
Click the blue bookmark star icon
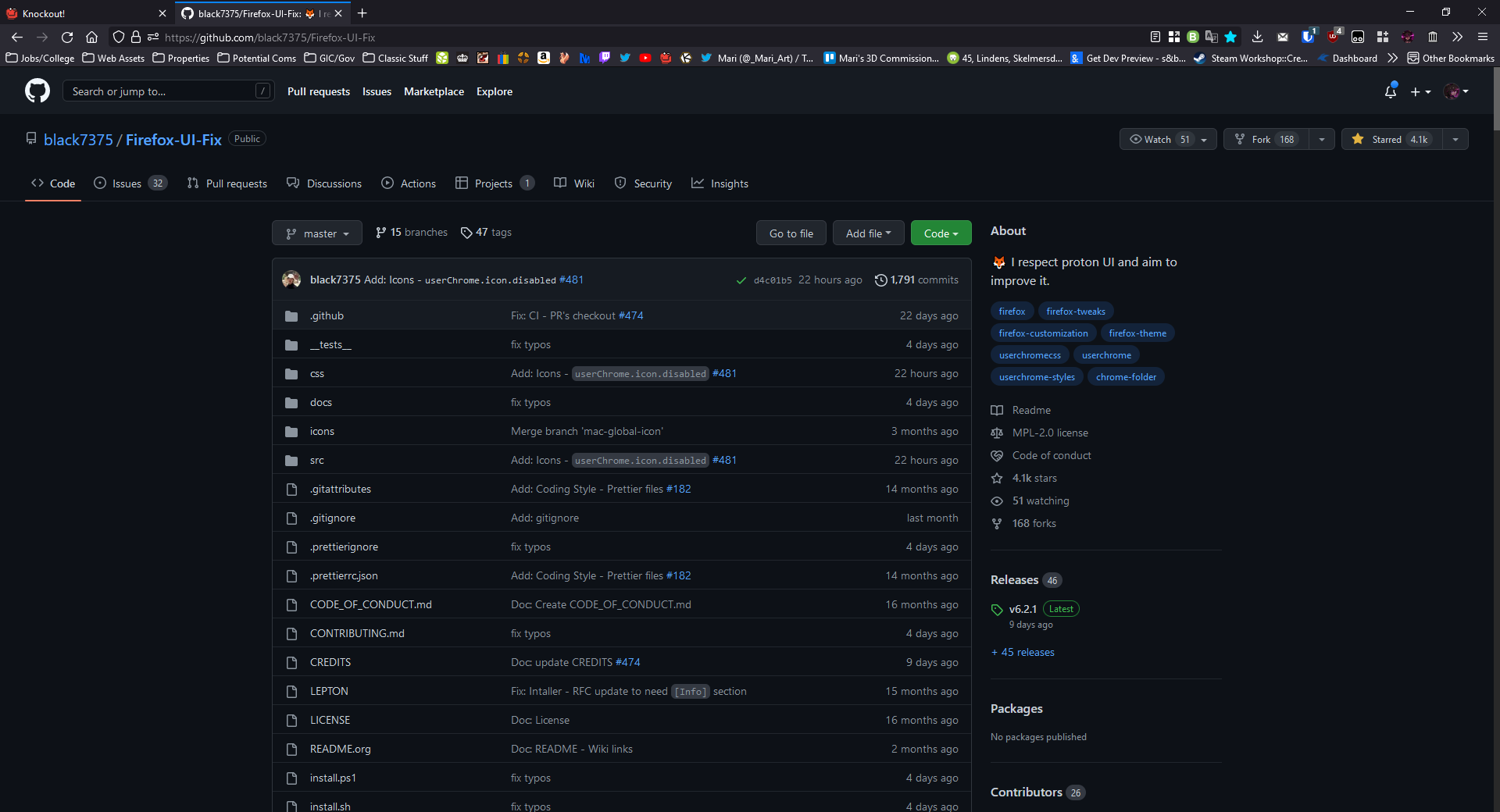coord(1230,37)
